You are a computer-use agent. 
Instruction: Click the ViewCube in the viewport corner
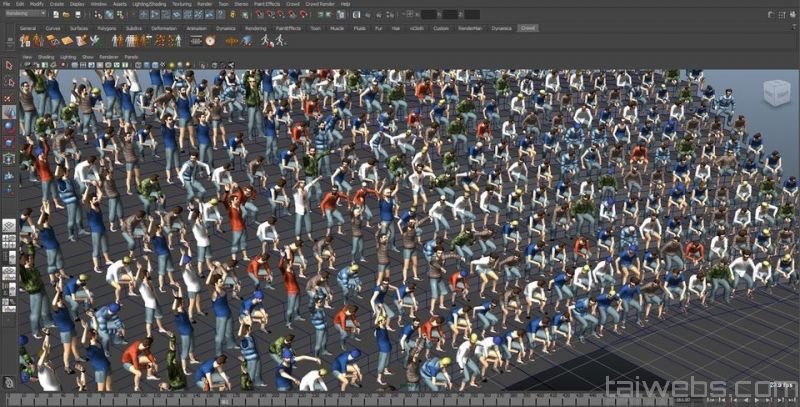point(775,93)
